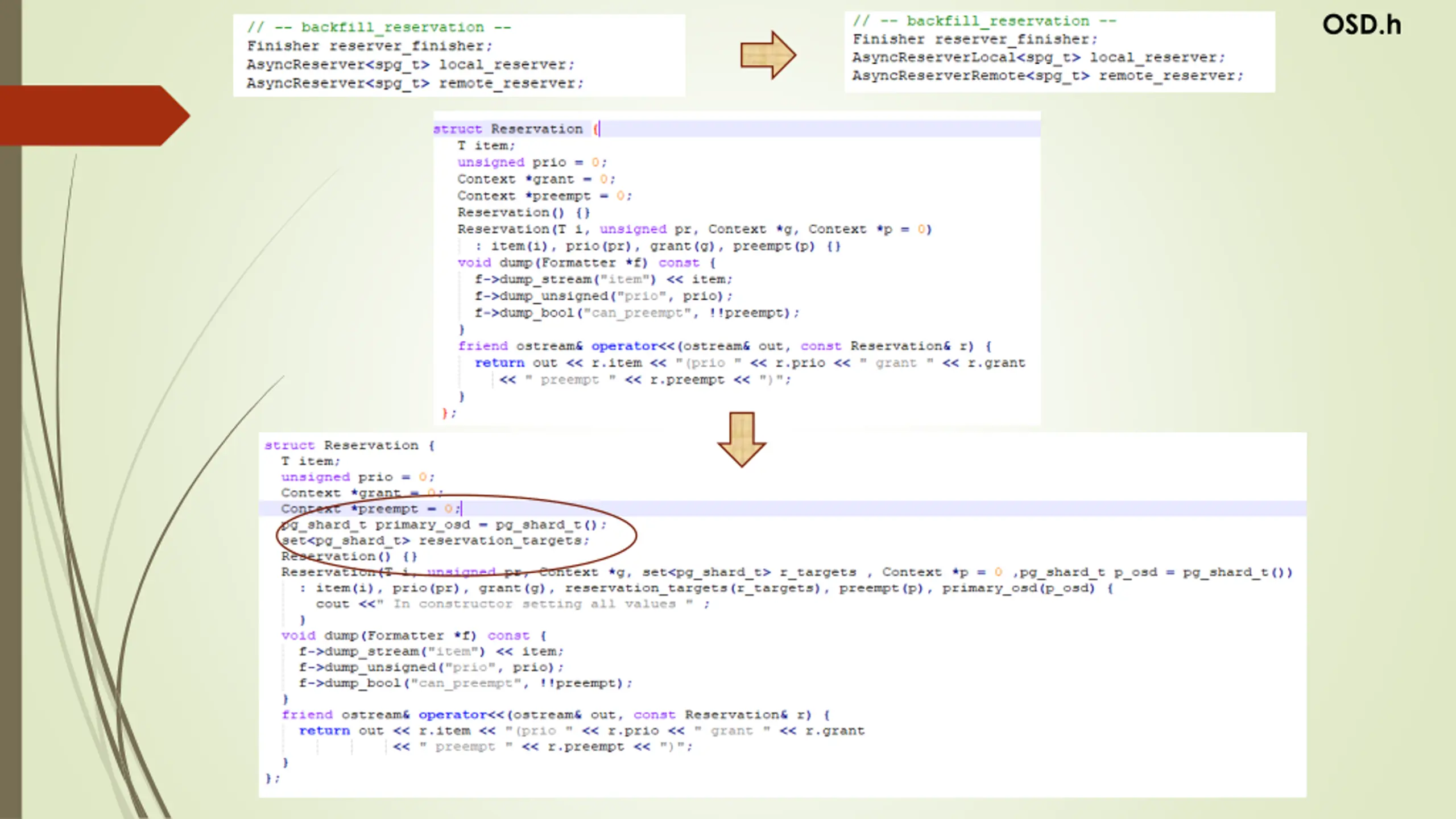Click the set<pg_shard_t> reservation_targets line
Image resolution: width=1456 pixels, height=819 pixels.
coord(435,540)
